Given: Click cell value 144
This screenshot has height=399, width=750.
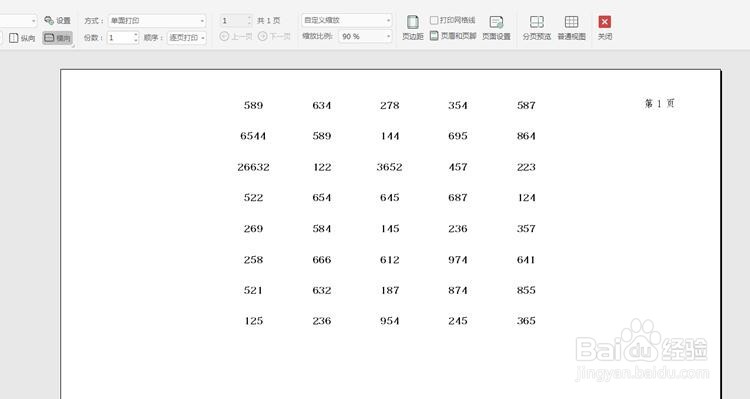Looking at the screenshot, I should [390, 136].
